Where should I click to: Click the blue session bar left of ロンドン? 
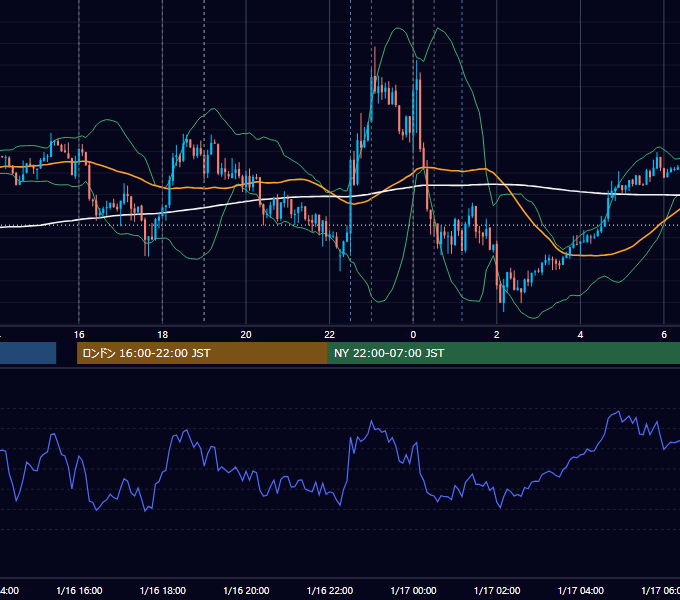pyautogui.click(x=28, y=353)
